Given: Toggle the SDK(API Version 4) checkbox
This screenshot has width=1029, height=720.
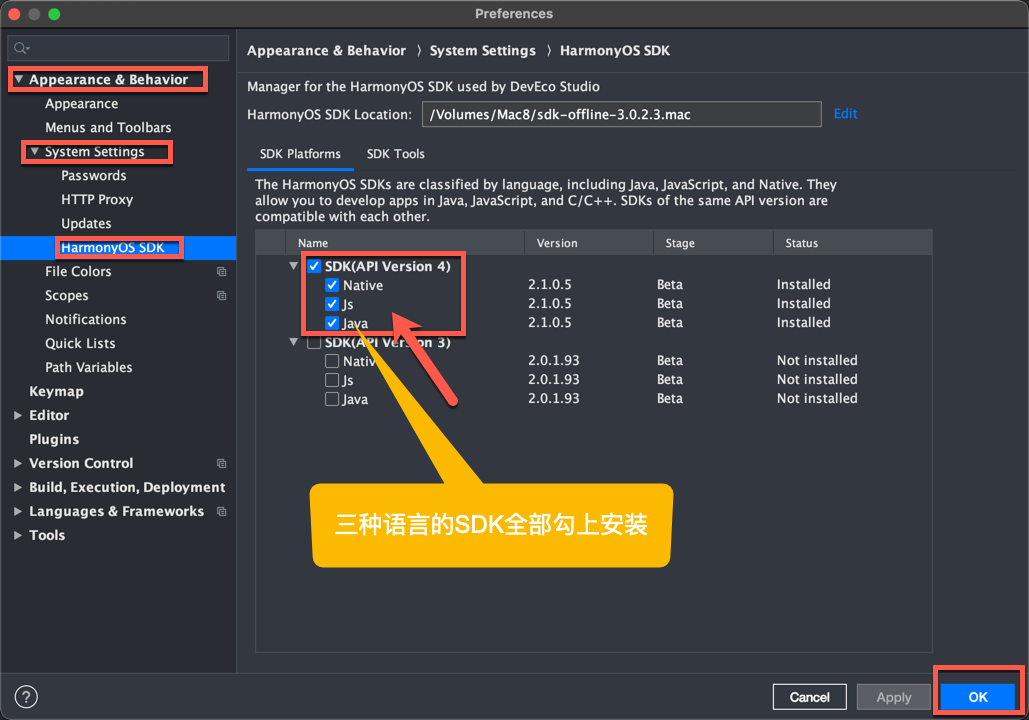Looking at the screenshot, I should [314, 266].
